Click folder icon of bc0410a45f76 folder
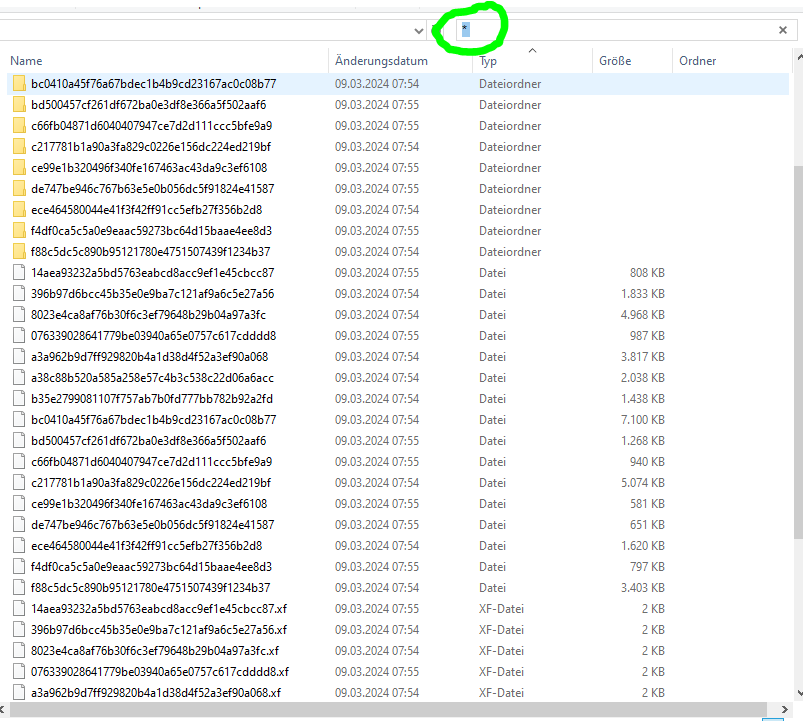The image size is (803, 721). pos(19,84)
